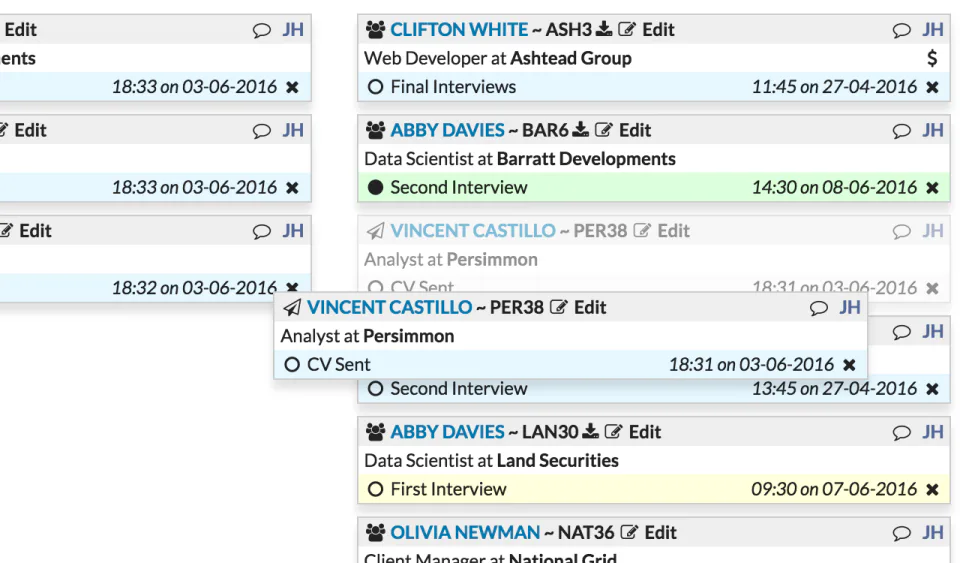Remove the 09:30 on 07-06-2016 First Interview entry

coord(932,490)
